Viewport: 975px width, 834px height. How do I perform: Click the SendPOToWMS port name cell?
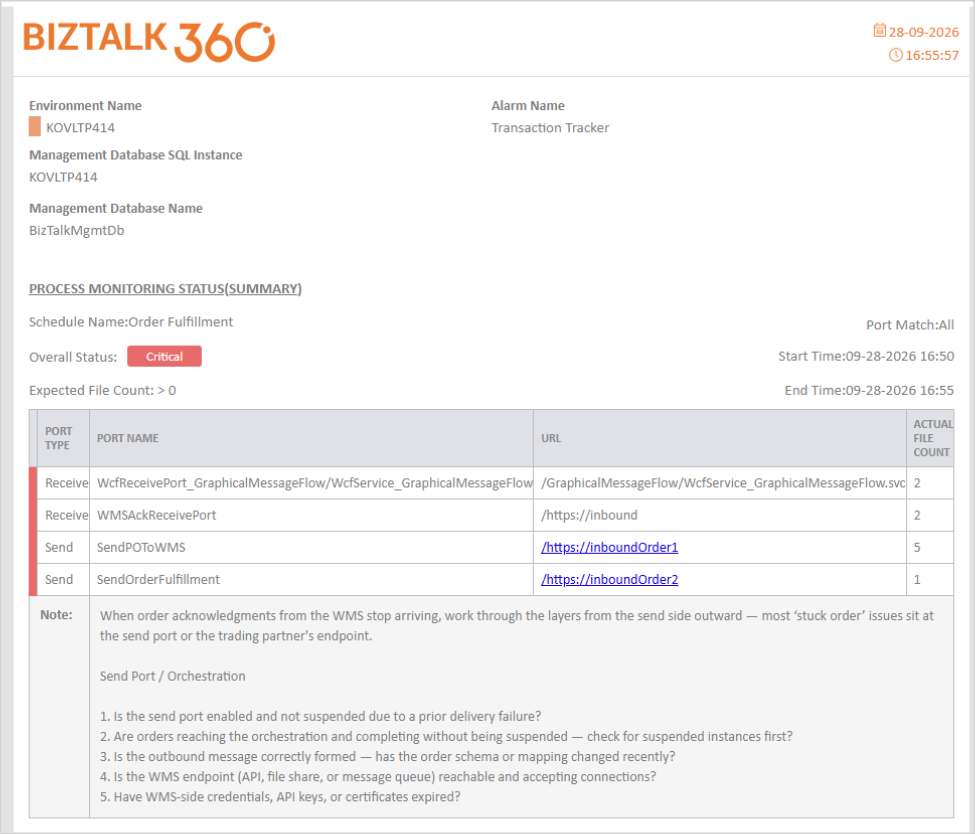tap(312, 548)
